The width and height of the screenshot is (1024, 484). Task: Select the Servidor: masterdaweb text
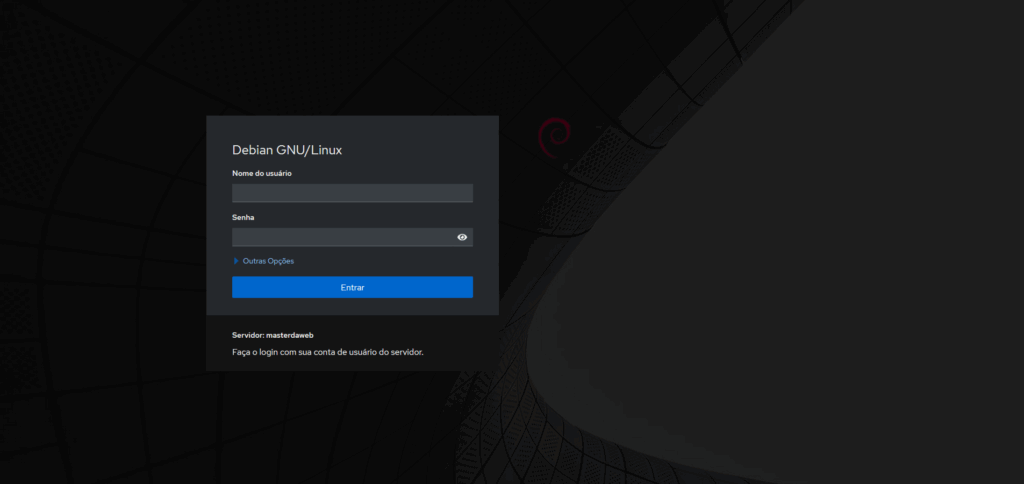[273, 335]
